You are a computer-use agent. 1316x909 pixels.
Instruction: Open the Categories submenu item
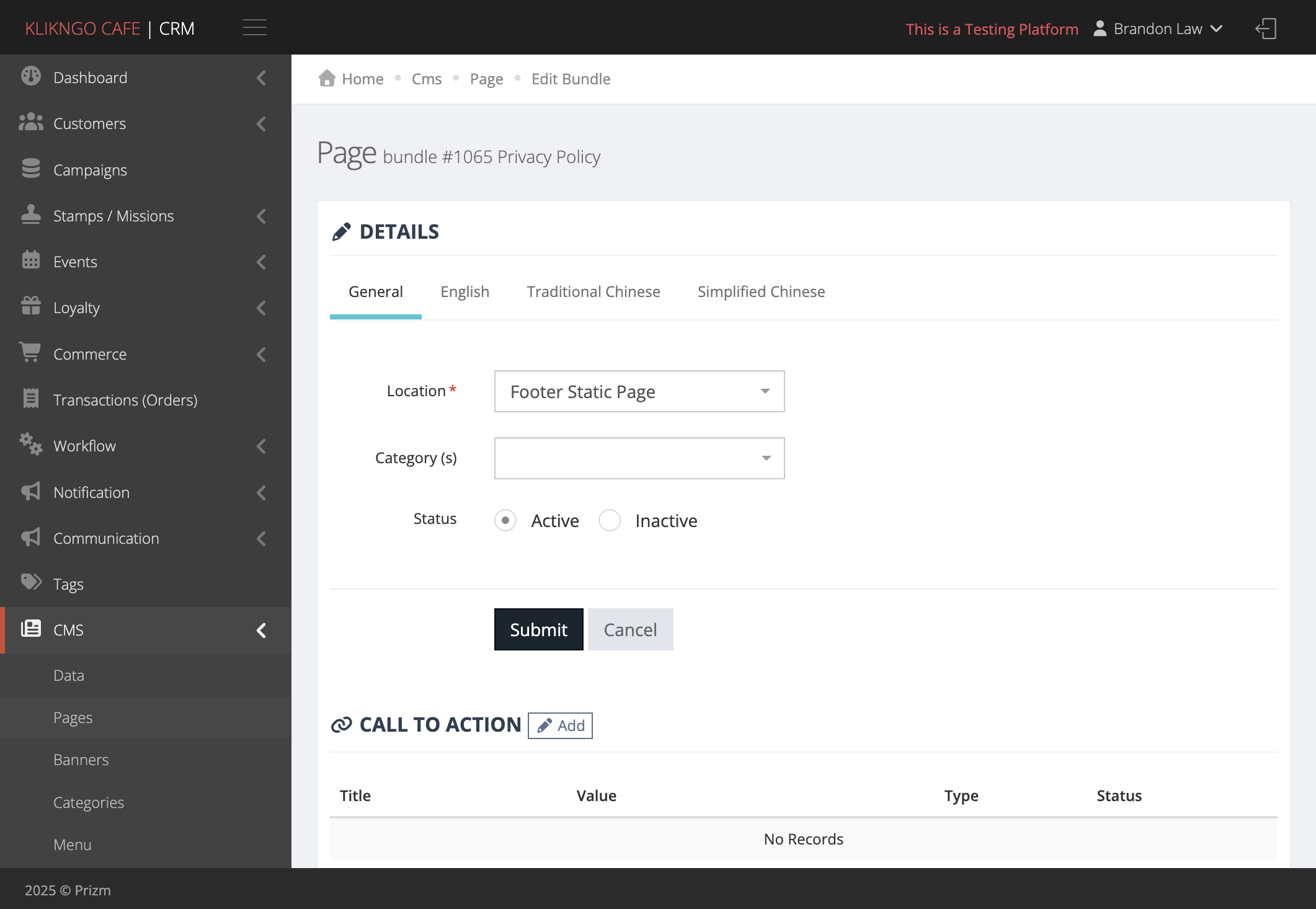[x=88, y=802]
